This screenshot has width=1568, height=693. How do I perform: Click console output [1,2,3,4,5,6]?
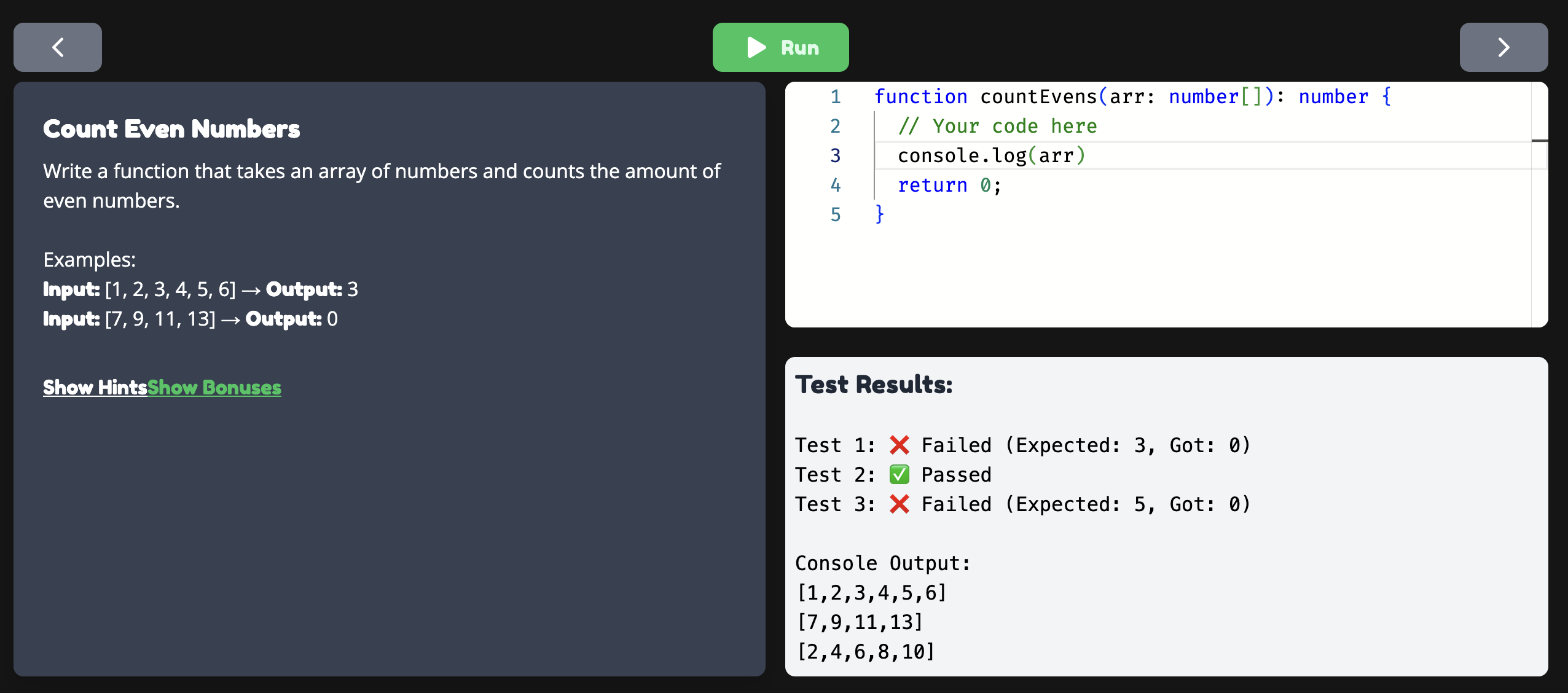coord(871,592)
